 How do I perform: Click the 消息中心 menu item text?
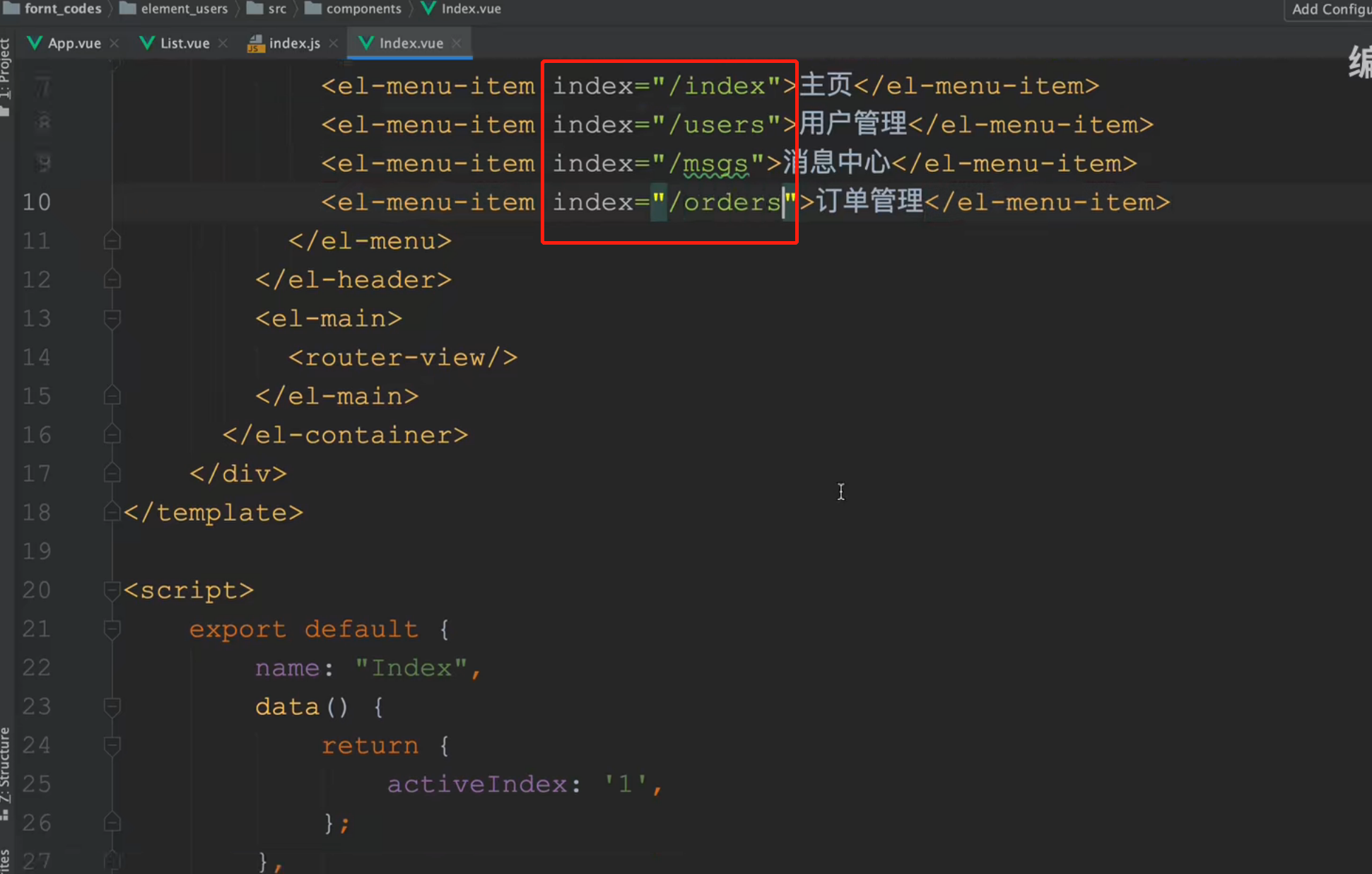[837, 163]
